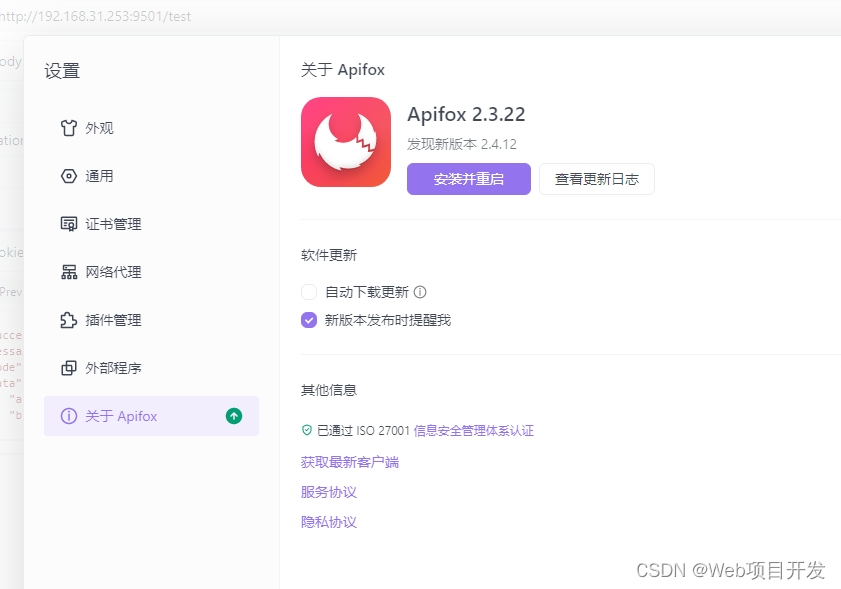Image resolution: width=841 pixels, height=589 pixels.
Task: Open the 获取最新客户端 link
Action: (350, 462)
